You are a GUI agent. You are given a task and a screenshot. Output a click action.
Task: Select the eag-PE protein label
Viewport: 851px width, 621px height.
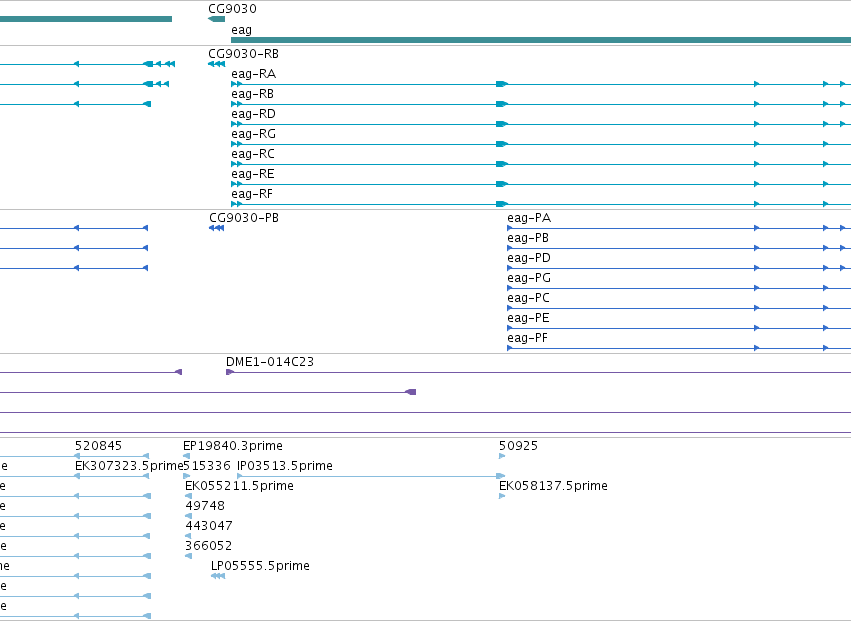point(529,319)
